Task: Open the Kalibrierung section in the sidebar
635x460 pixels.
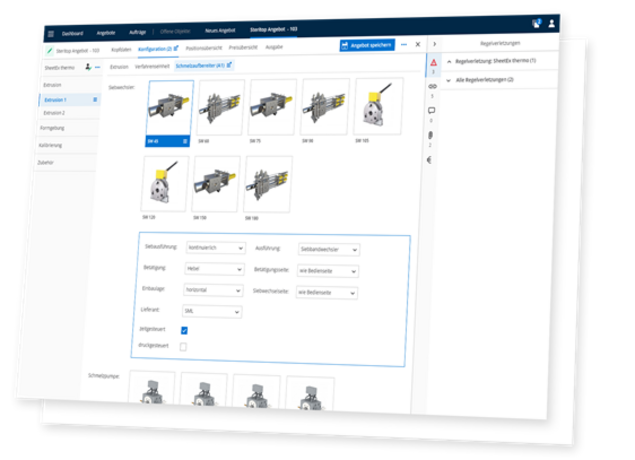Action: pos(50,145)
